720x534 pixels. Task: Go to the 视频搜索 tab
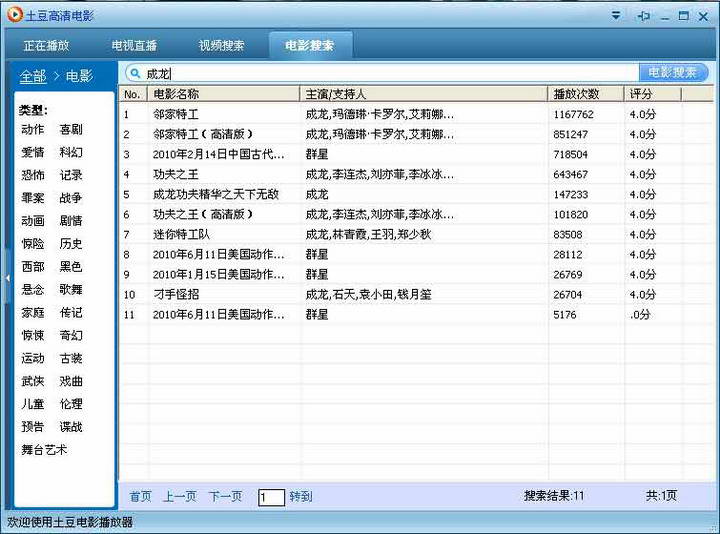(x=221, y=46)
